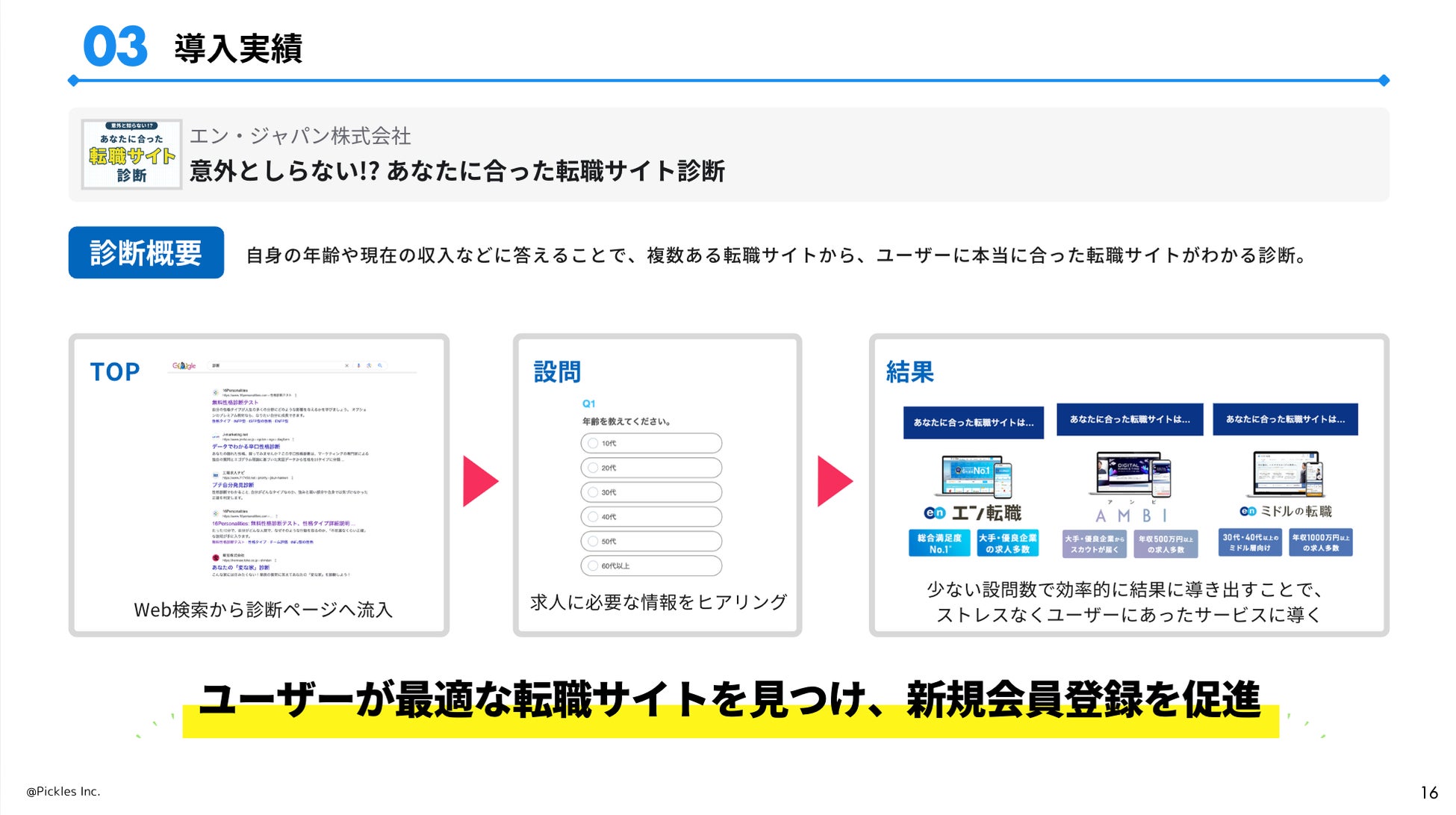Click the 転職サイト診断 thumbnail image
The height and width of the screenshot is (815, 1456).
pyautogui.click(x=131, y=155)
